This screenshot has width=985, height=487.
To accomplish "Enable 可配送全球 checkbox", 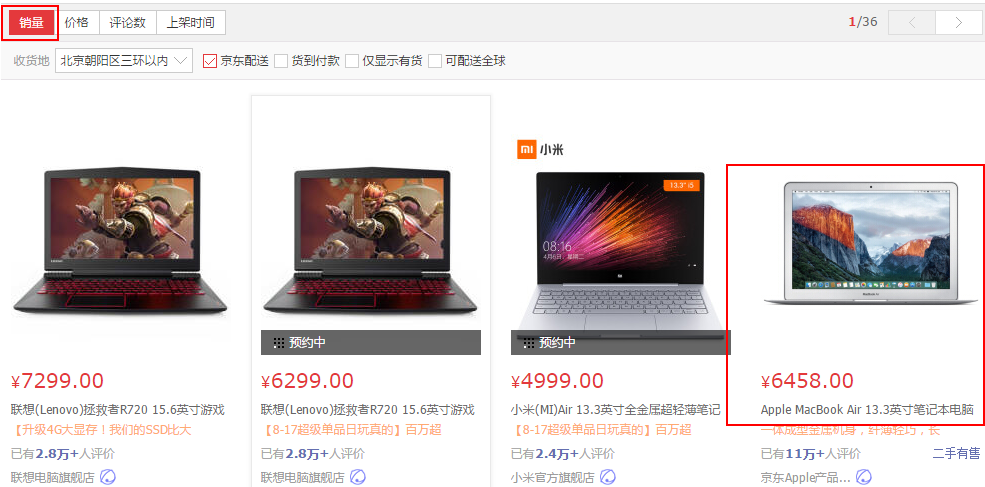I will coord(435,61).
